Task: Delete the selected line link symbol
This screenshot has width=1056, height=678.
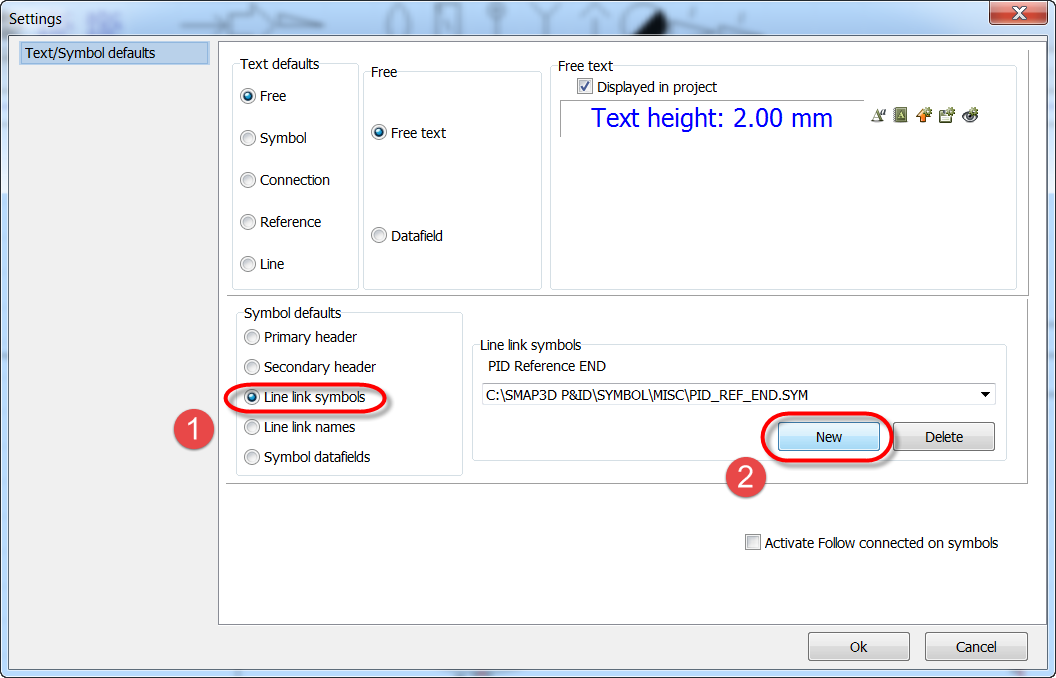Action: [x=943, y=436]
